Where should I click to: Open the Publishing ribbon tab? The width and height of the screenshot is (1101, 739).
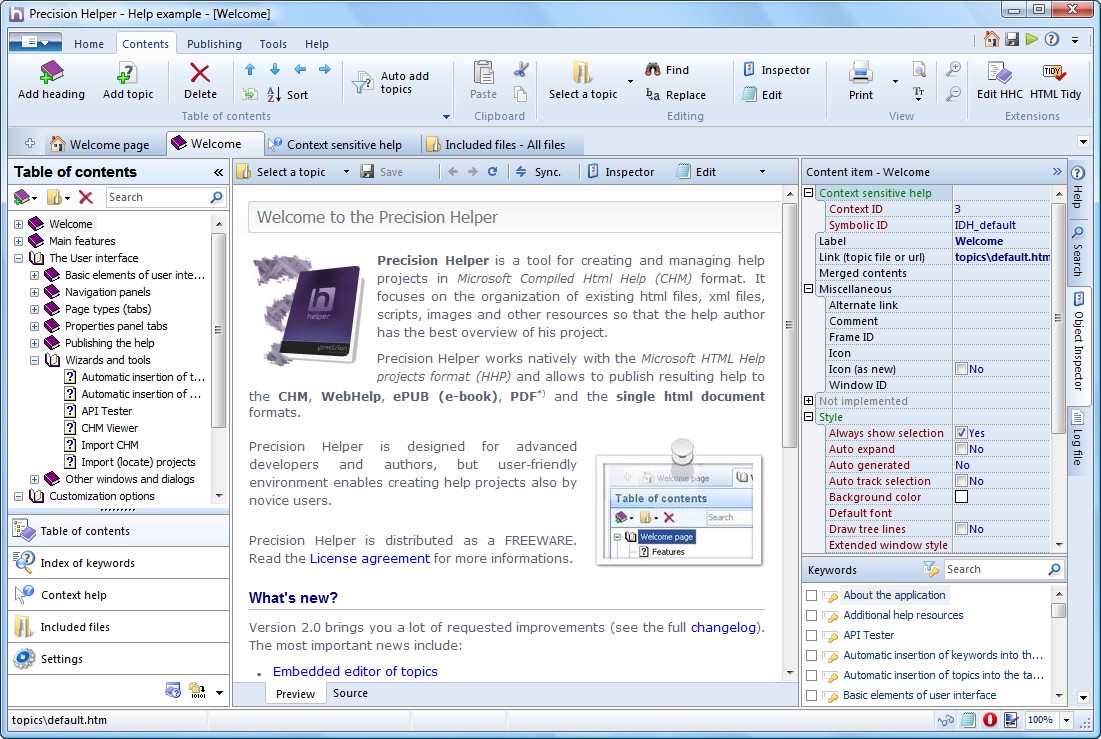(214, 44)
